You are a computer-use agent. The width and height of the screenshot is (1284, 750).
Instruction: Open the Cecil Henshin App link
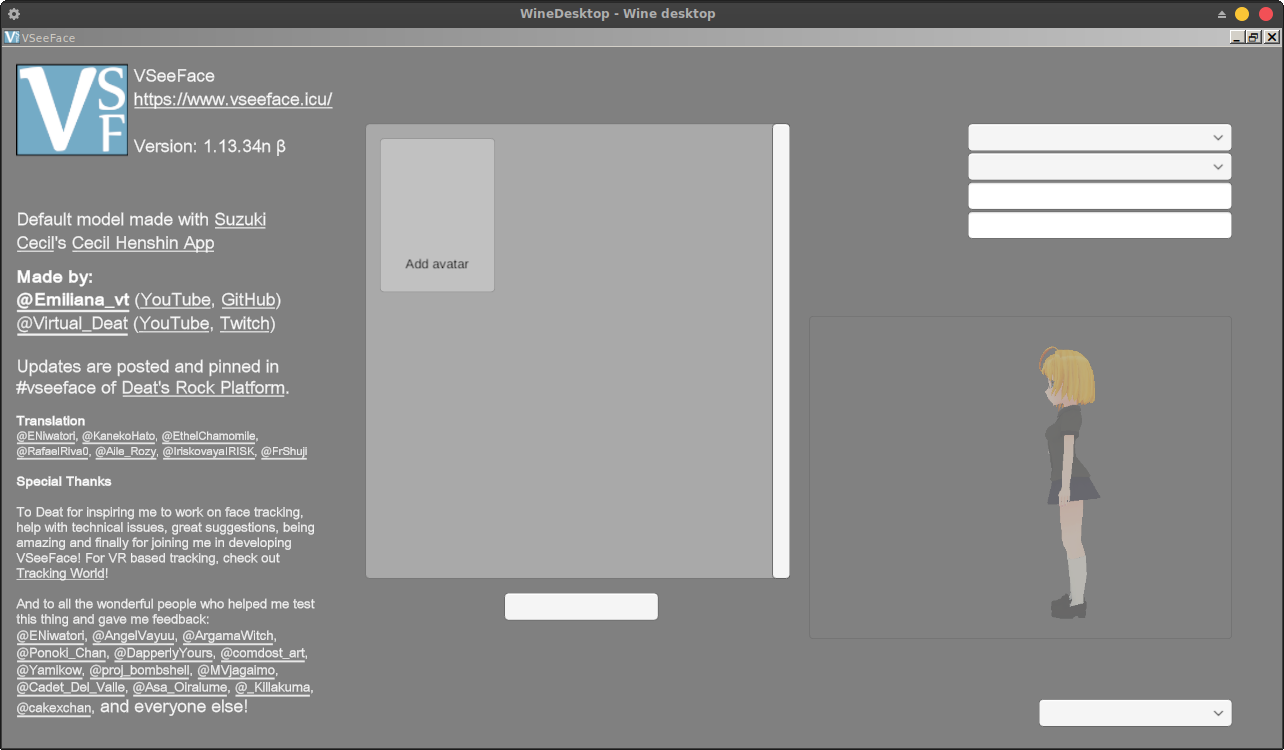(x=142, y=243)
